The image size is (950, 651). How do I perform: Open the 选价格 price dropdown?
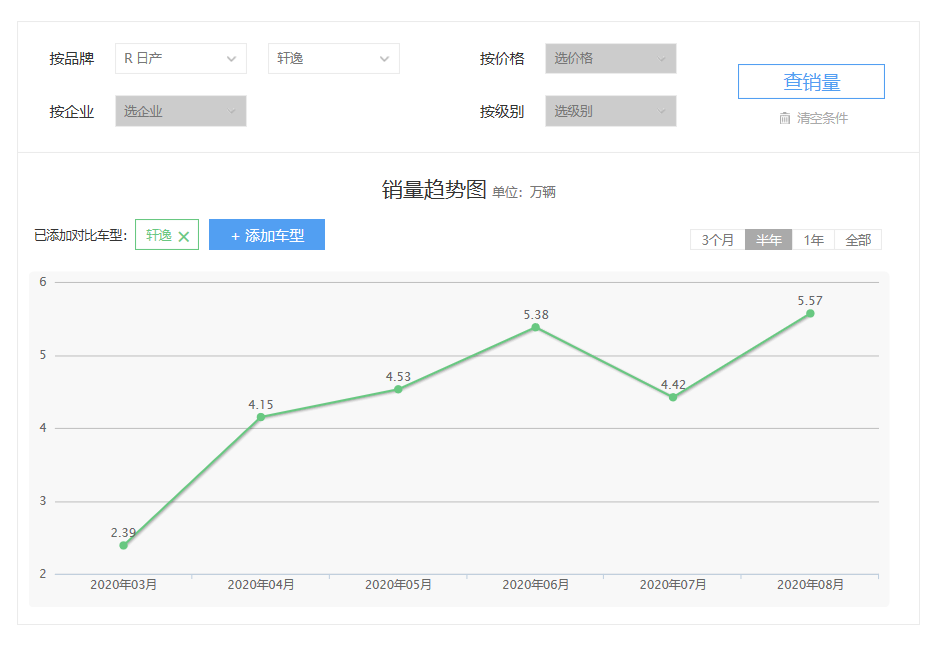[x=610, y=59]
